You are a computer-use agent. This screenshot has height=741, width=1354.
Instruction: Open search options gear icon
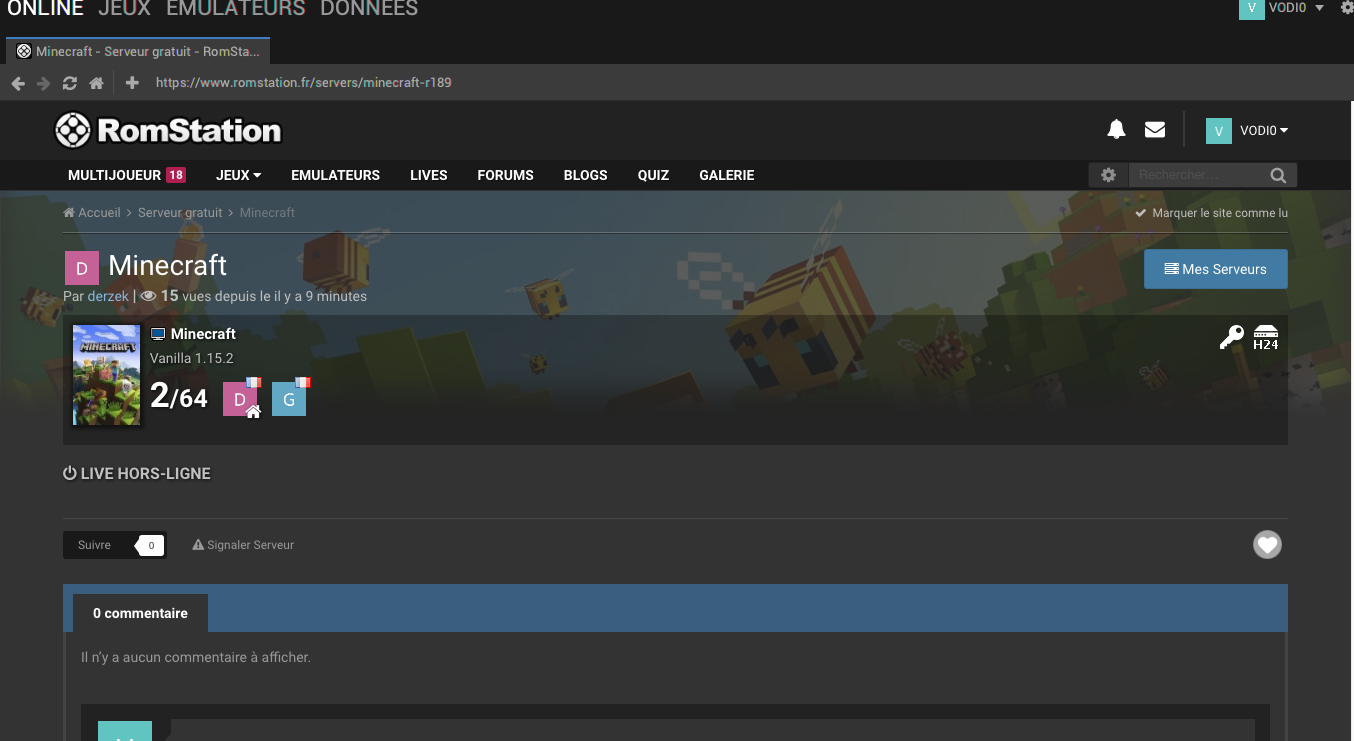coord(1108,175)
